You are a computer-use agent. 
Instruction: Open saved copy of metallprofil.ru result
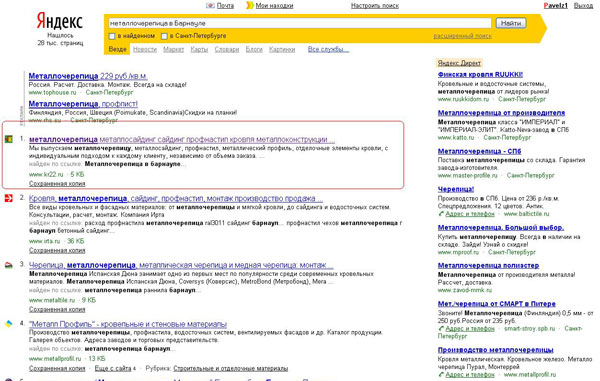(57, 368)
